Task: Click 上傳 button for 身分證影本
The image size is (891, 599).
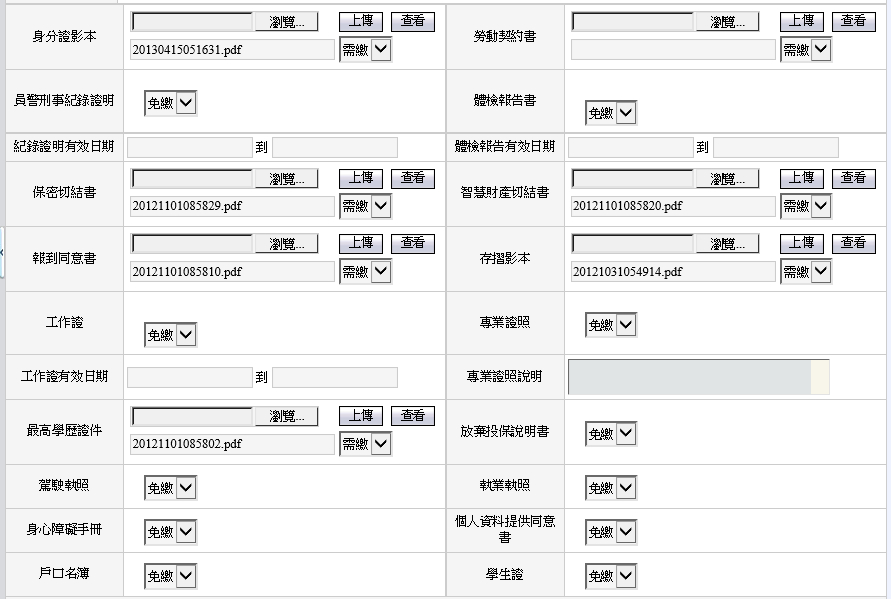Action: tap(361, 22)
